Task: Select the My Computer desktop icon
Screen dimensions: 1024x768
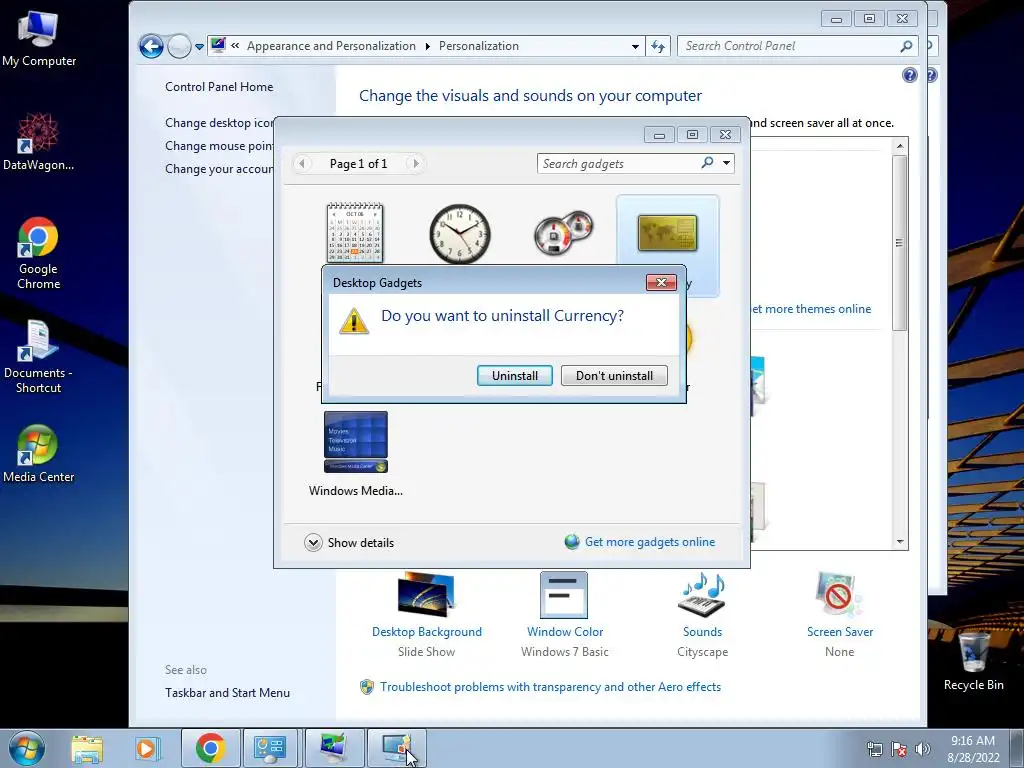Action: tap(39, 39)
